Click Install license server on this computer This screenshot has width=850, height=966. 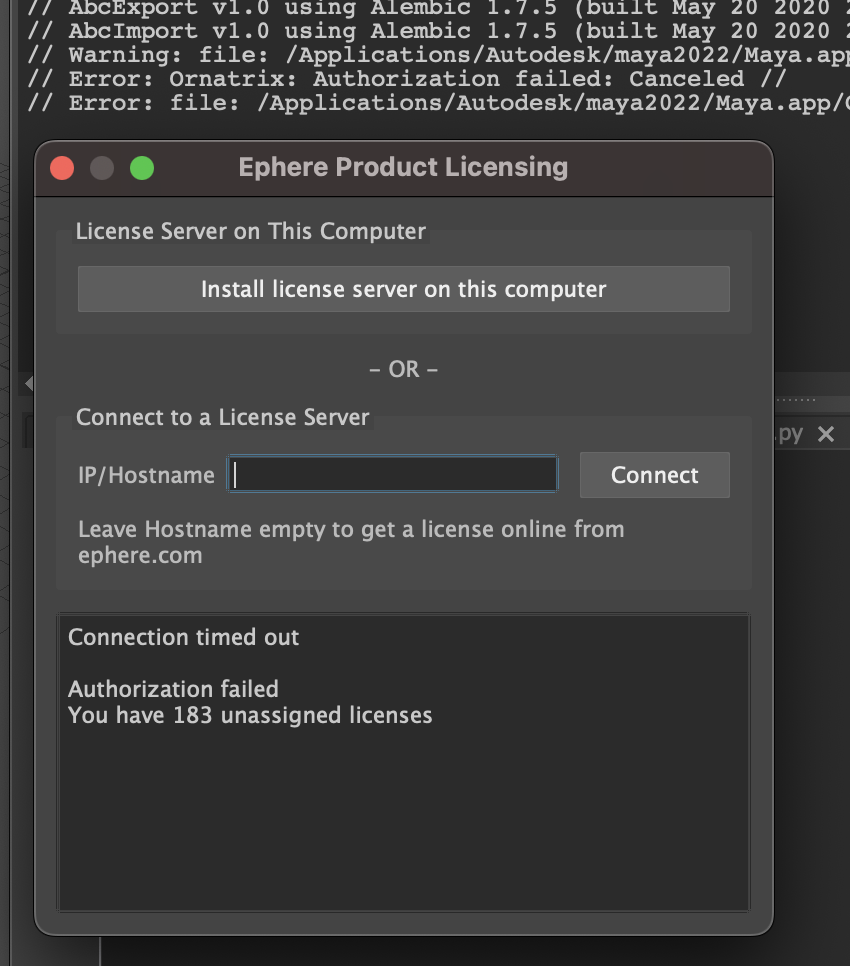403,290
